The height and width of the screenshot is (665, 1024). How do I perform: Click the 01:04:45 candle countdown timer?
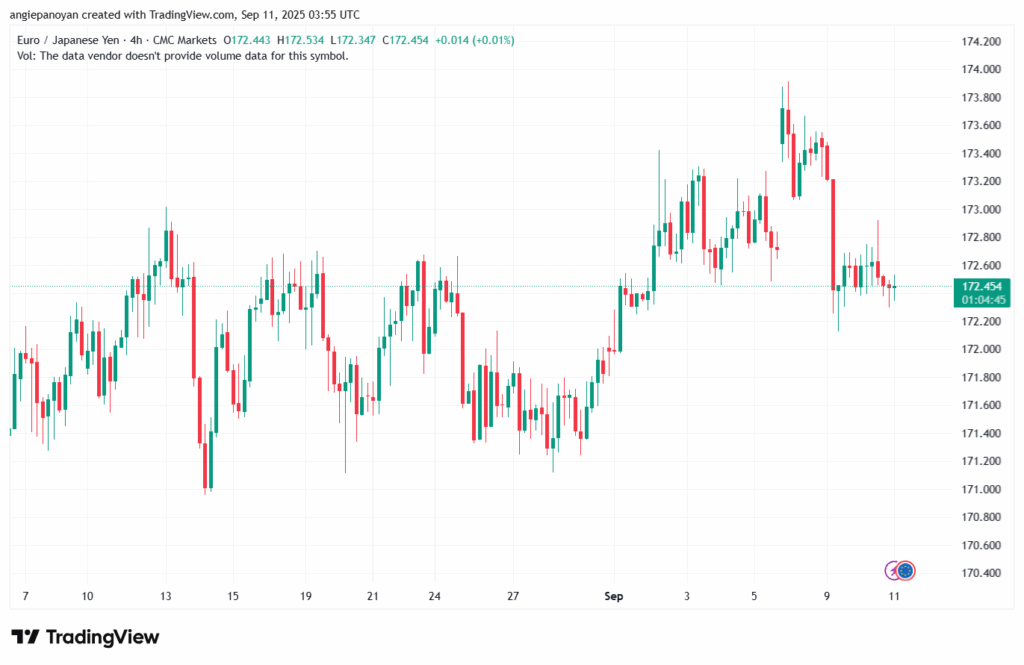984,300
